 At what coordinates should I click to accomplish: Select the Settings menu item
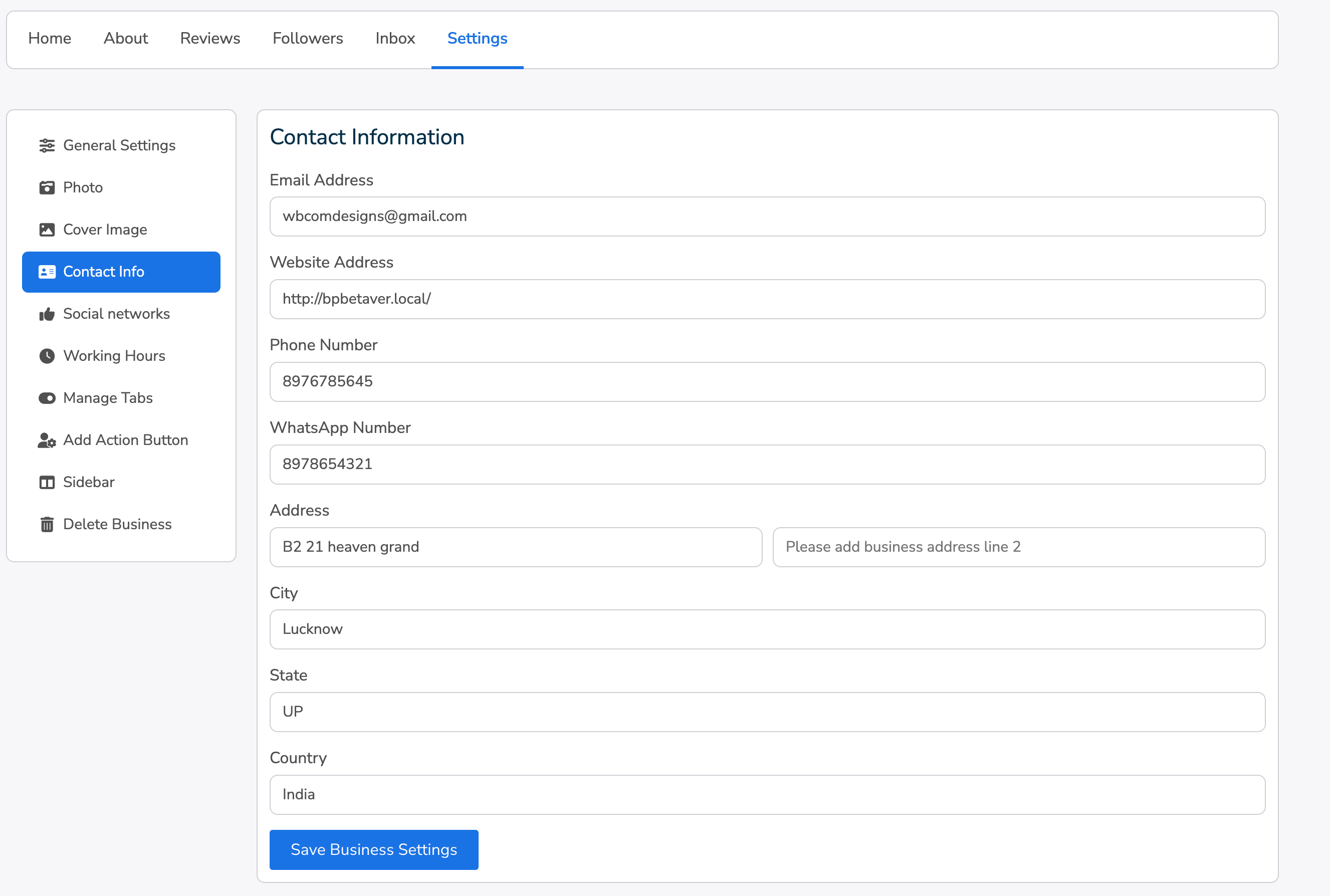pyautogui.click(x=477, y=38)
